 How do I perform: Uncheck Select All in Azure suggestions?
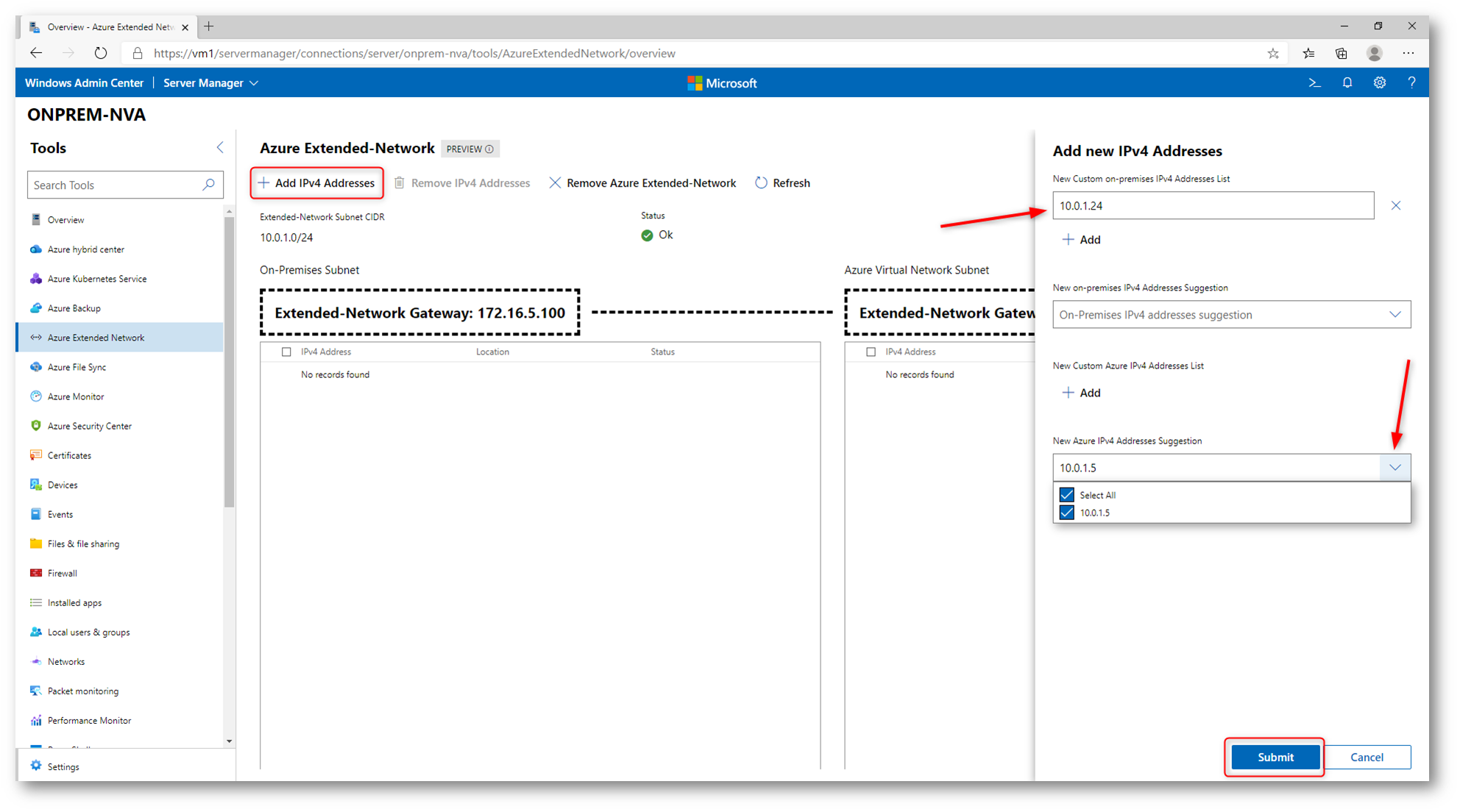coord(1066,494)
